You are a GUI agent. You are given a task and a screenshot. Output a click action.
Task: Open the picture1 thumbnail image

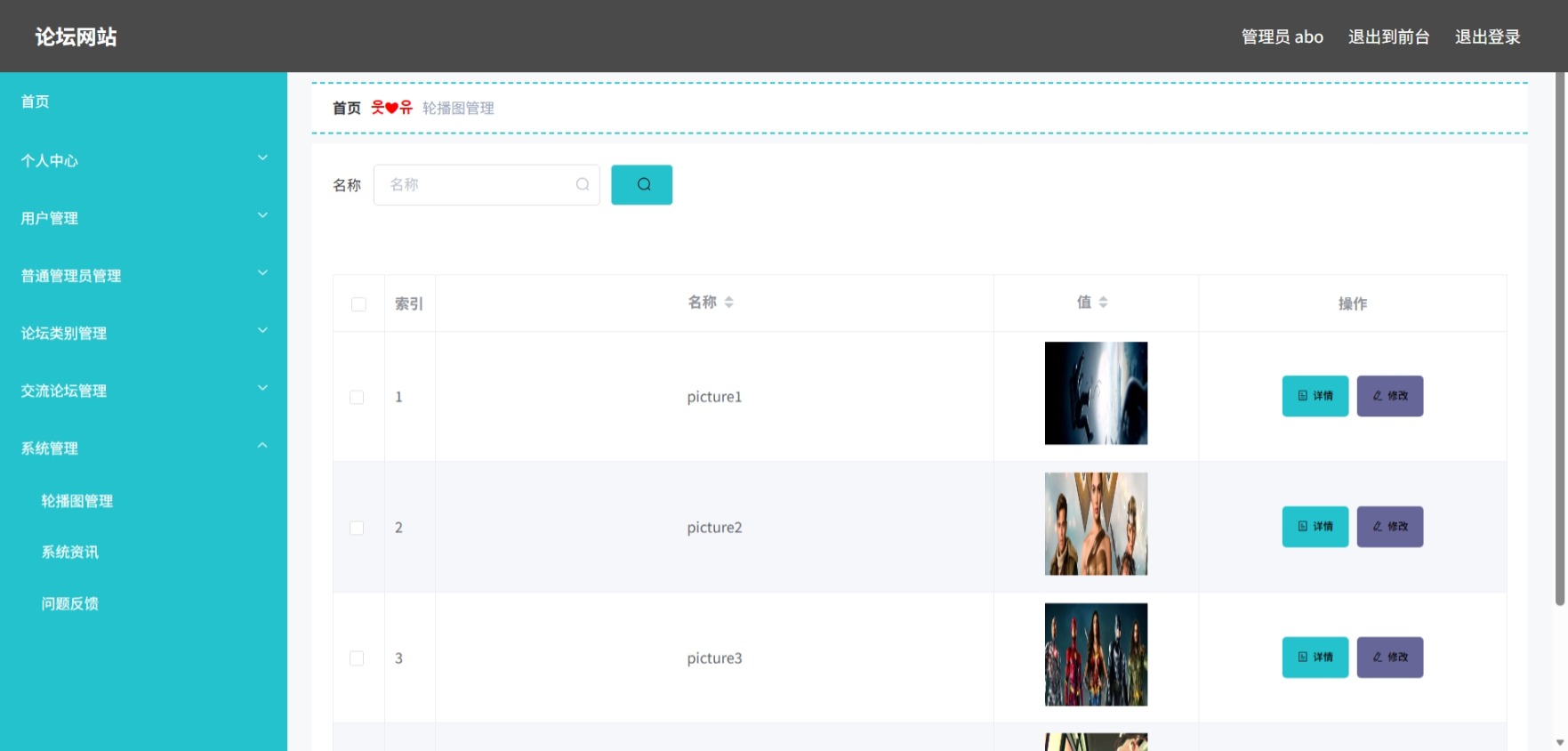(1096, 393)
